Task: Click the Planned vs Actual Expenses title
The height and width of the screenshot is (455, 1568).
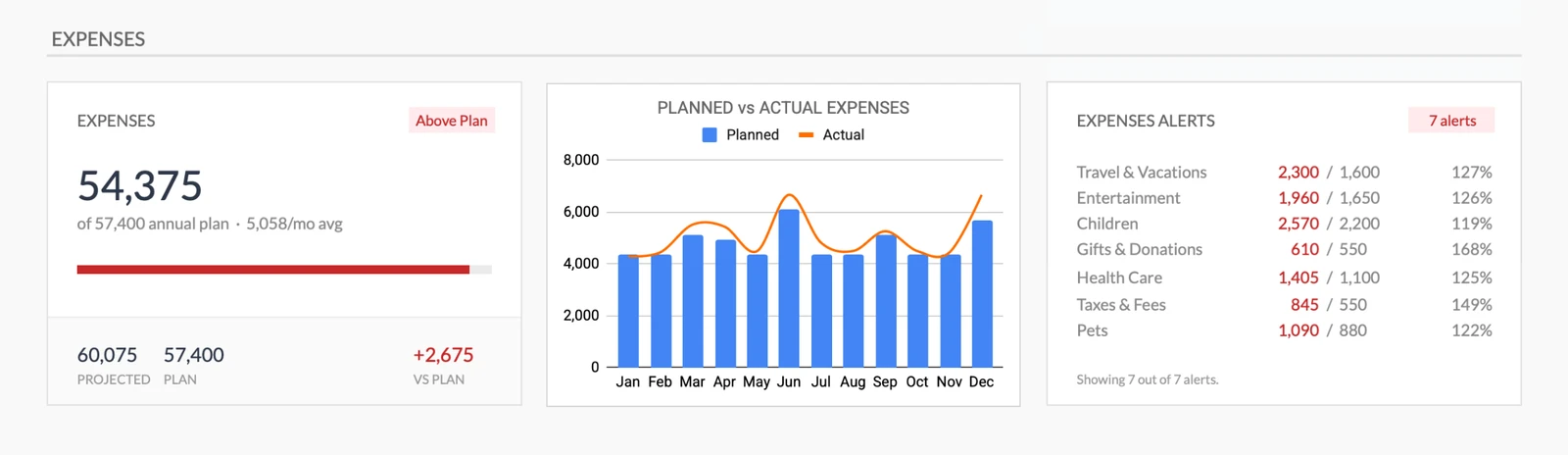Action: (x=783, y=108)
